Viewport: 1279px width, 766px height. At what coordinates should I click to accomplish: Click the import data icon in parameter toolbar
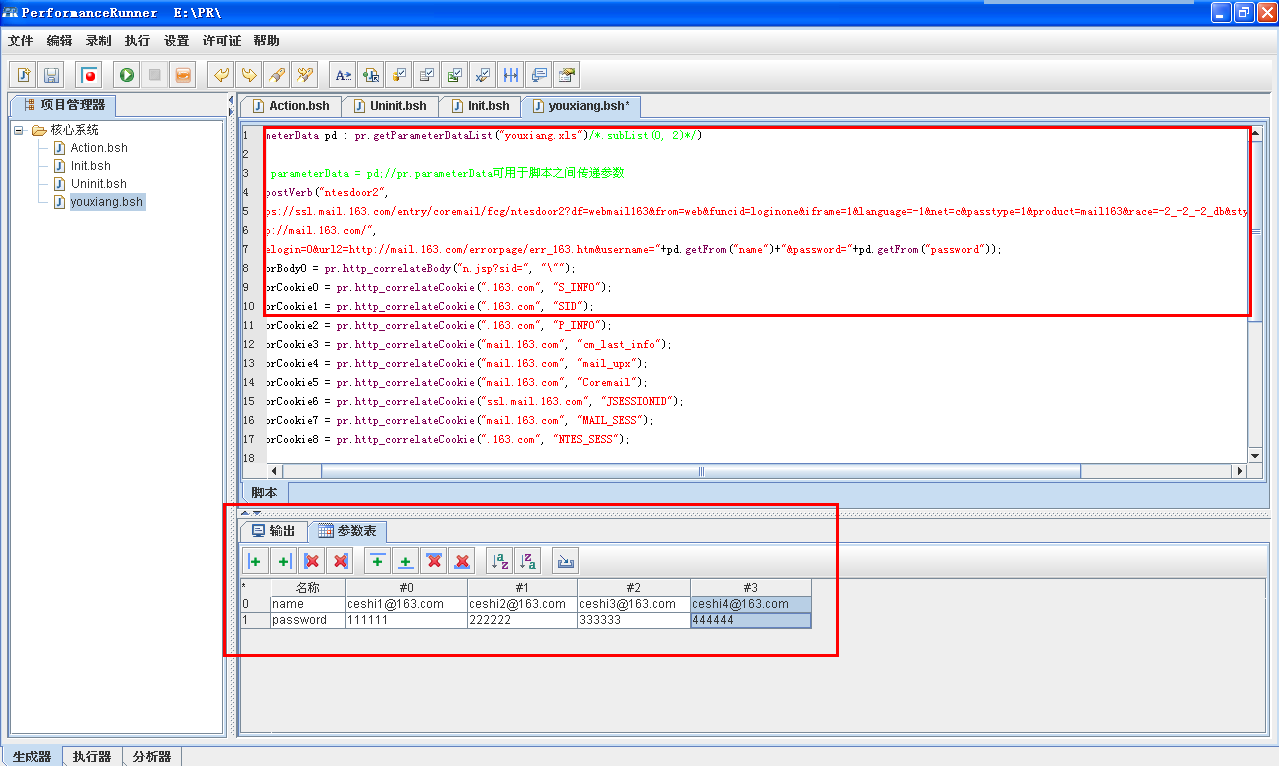pyautogui.click(x=565, y=561)
